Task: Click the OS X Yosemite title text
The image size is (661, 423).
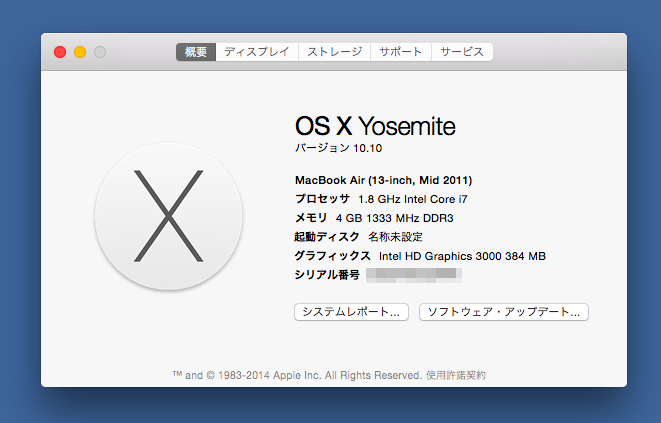Action: pyautogui.click(x=375, y=126)
